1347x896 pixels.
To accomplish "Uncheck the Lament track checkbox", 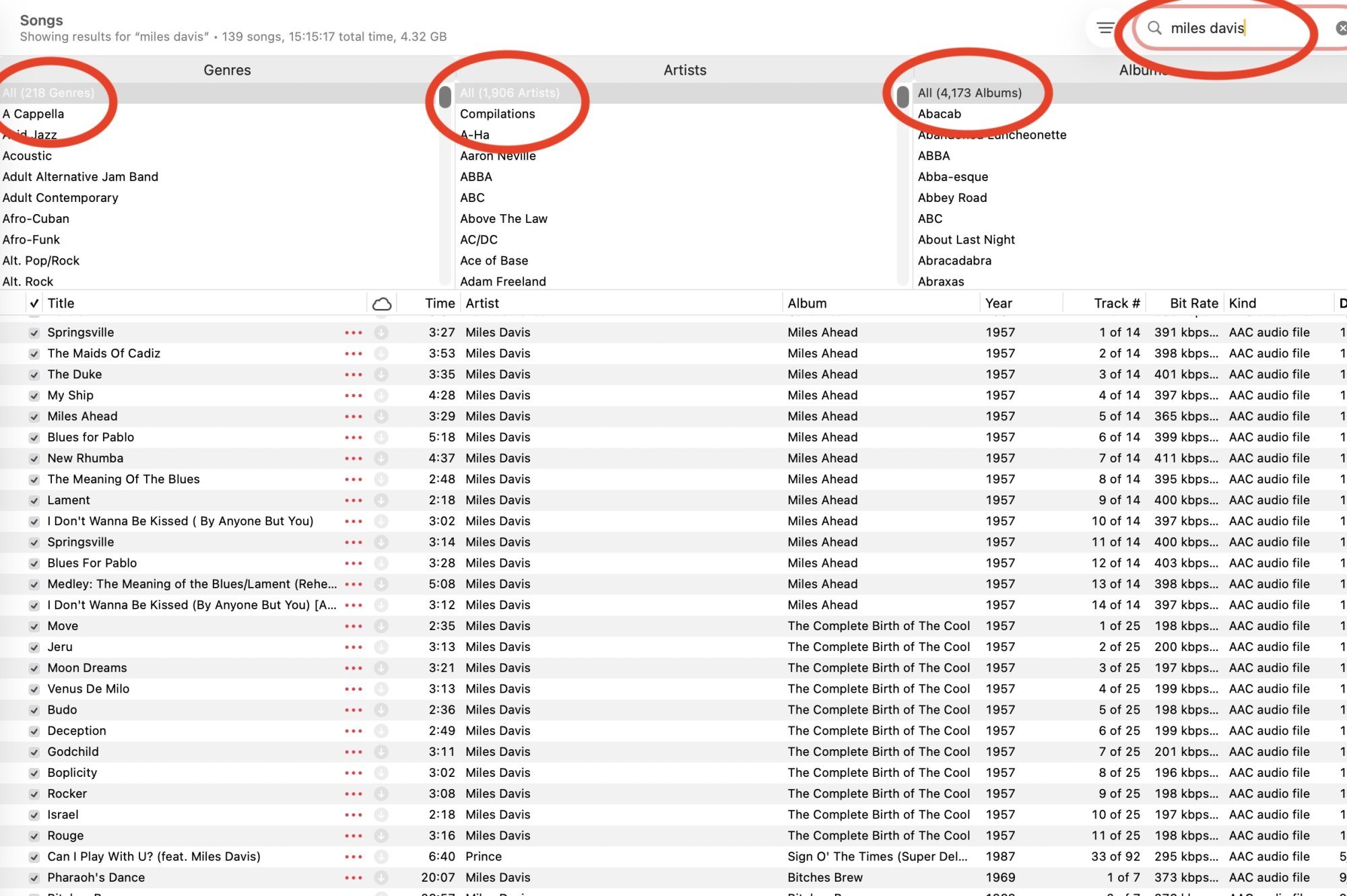I will coord(34,501).
